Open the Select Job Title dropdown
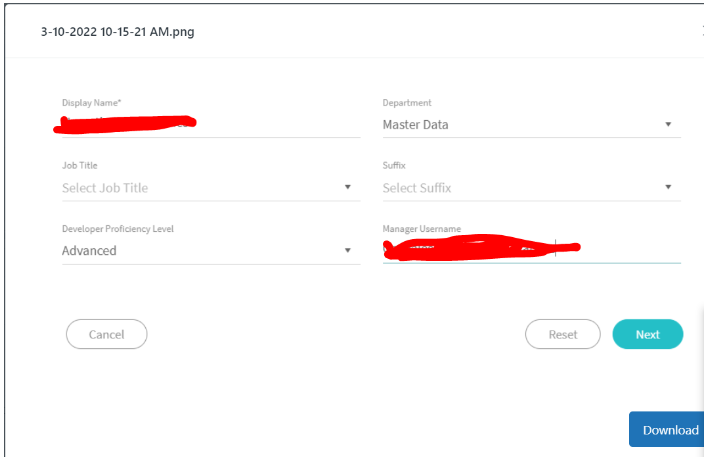712x457 pixels. [200, 188]
